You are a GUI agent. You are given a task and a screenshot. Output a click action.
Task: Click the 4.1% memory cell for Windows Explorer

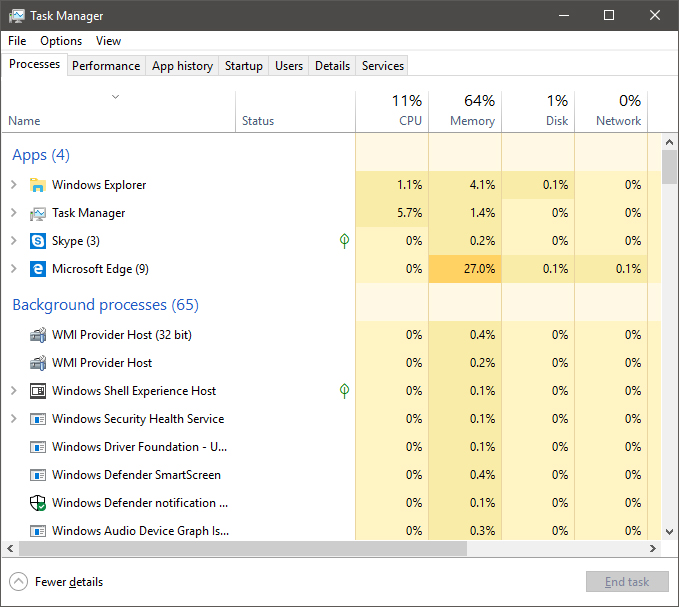tap(465, 185)
